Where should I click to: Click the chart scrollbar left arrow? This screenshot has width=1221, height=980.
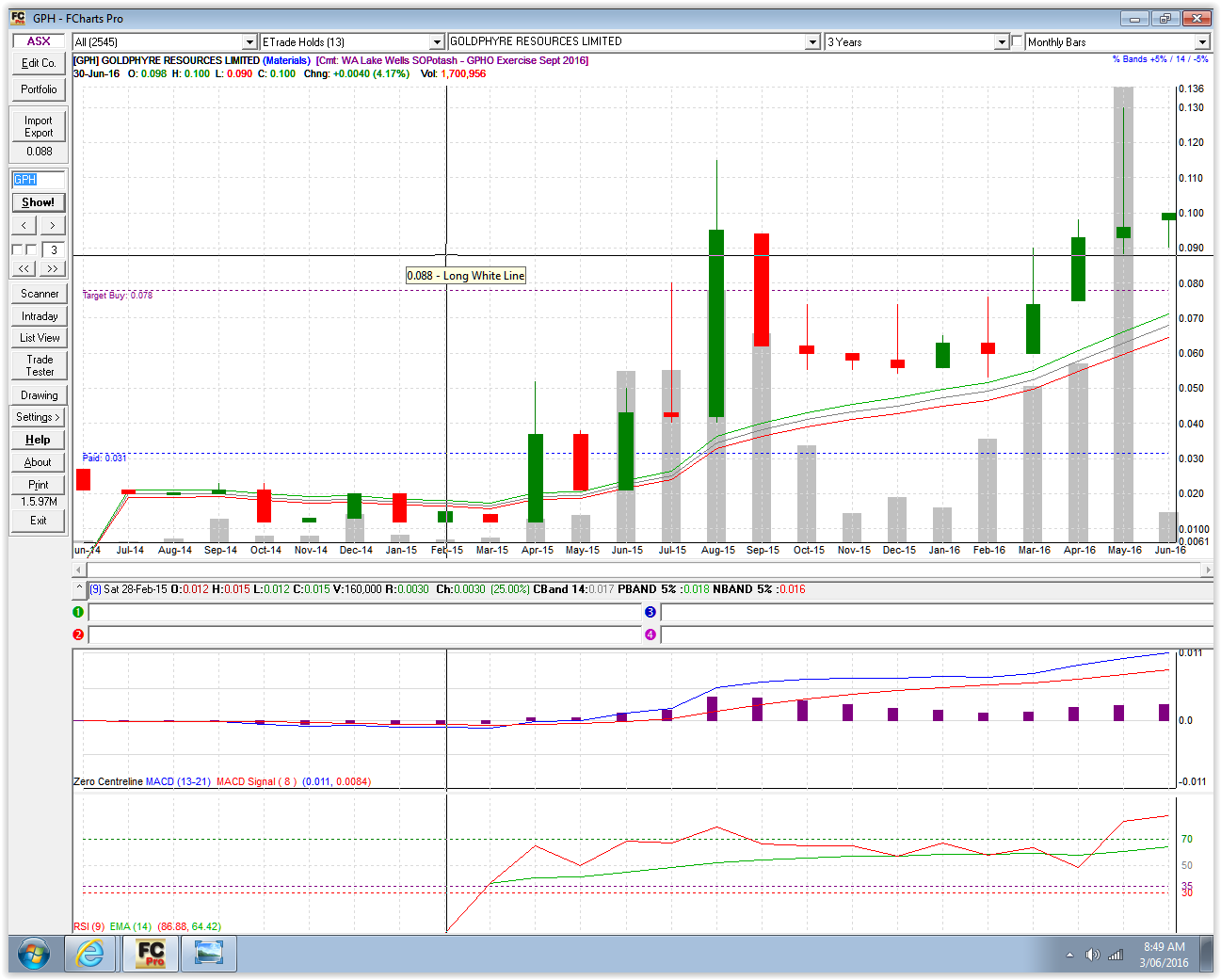click(x=78, y=570)
